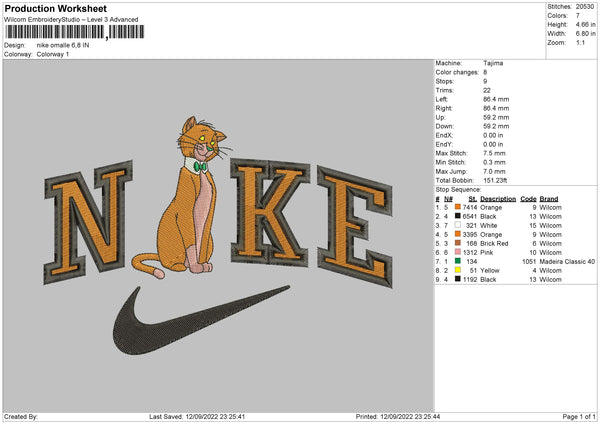The width and height of the screenshot is (600, 424).
Task: Click the white swatch for thread 321
Action: (457, 225)
